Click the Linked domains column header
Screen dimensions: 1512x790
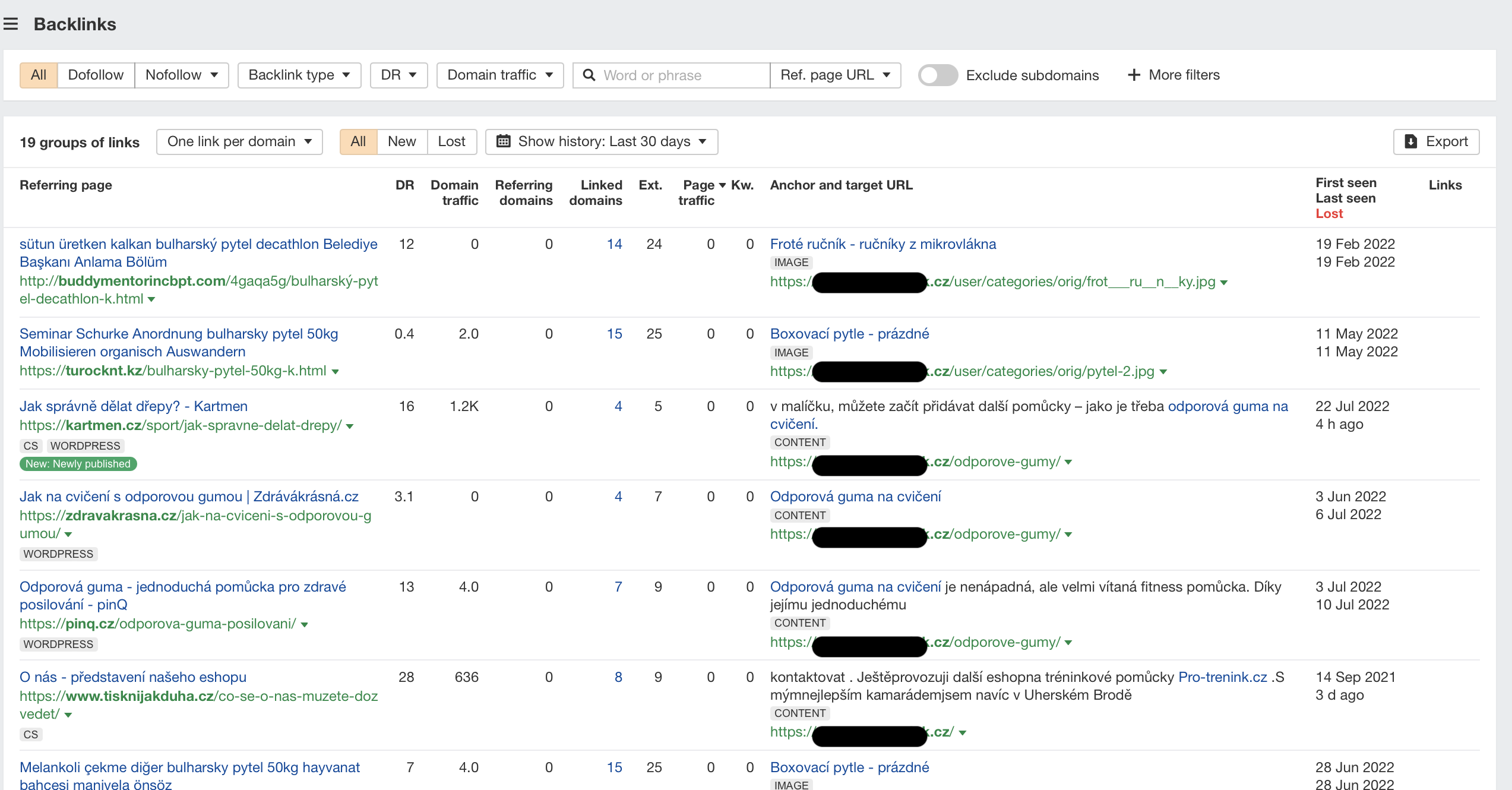(596, 193)
